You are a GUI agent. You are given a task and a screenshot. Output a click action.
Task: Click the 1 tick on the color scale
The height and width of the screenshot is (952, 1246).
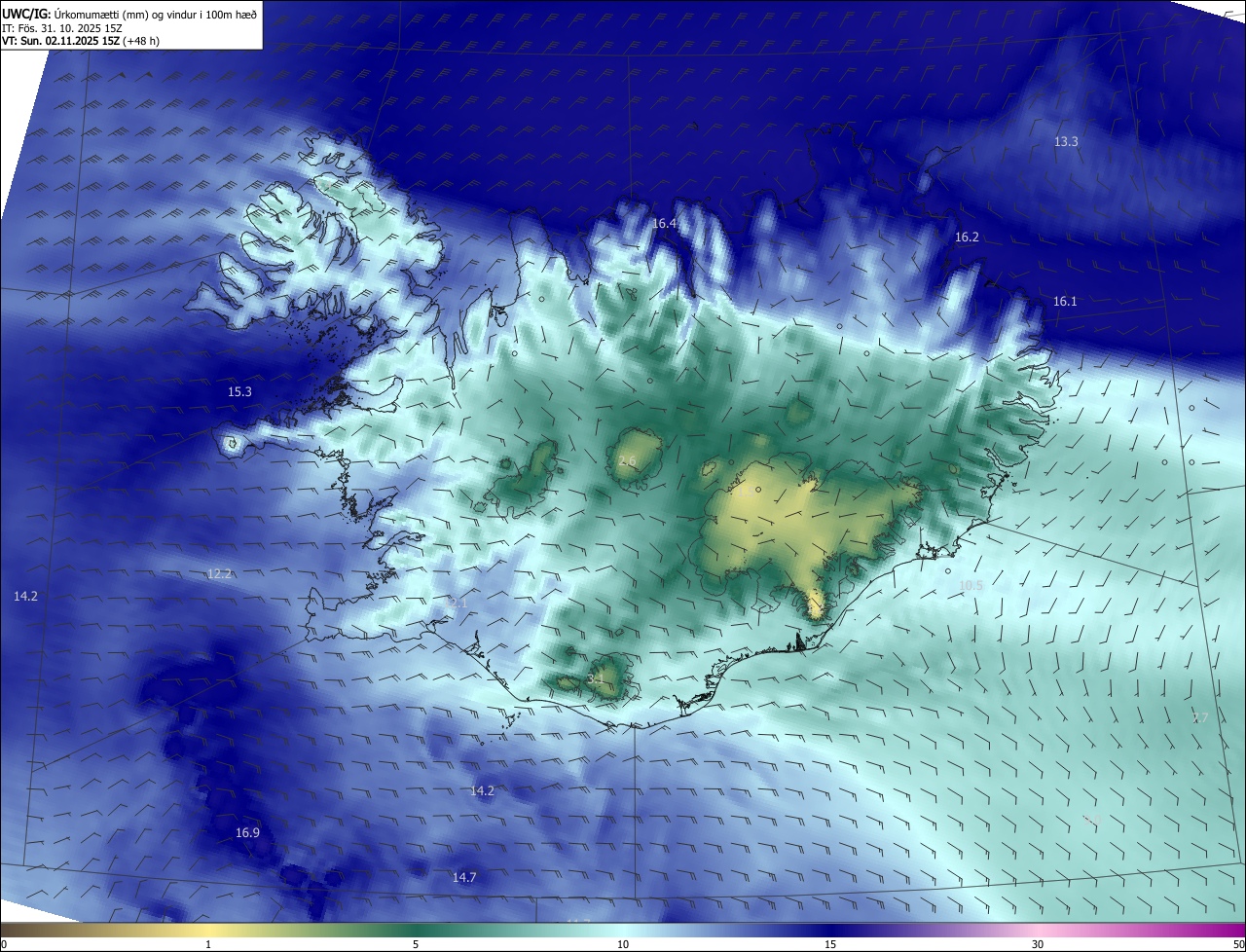[208, 944]
